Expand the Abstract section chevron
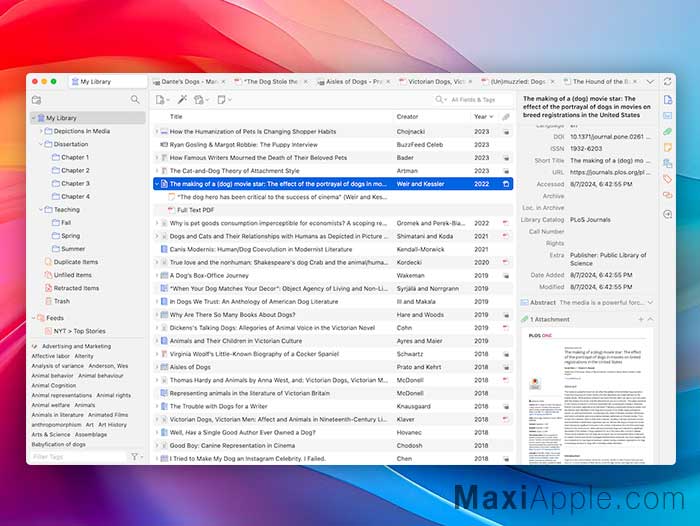700x526 pixels. pos(650,303)
